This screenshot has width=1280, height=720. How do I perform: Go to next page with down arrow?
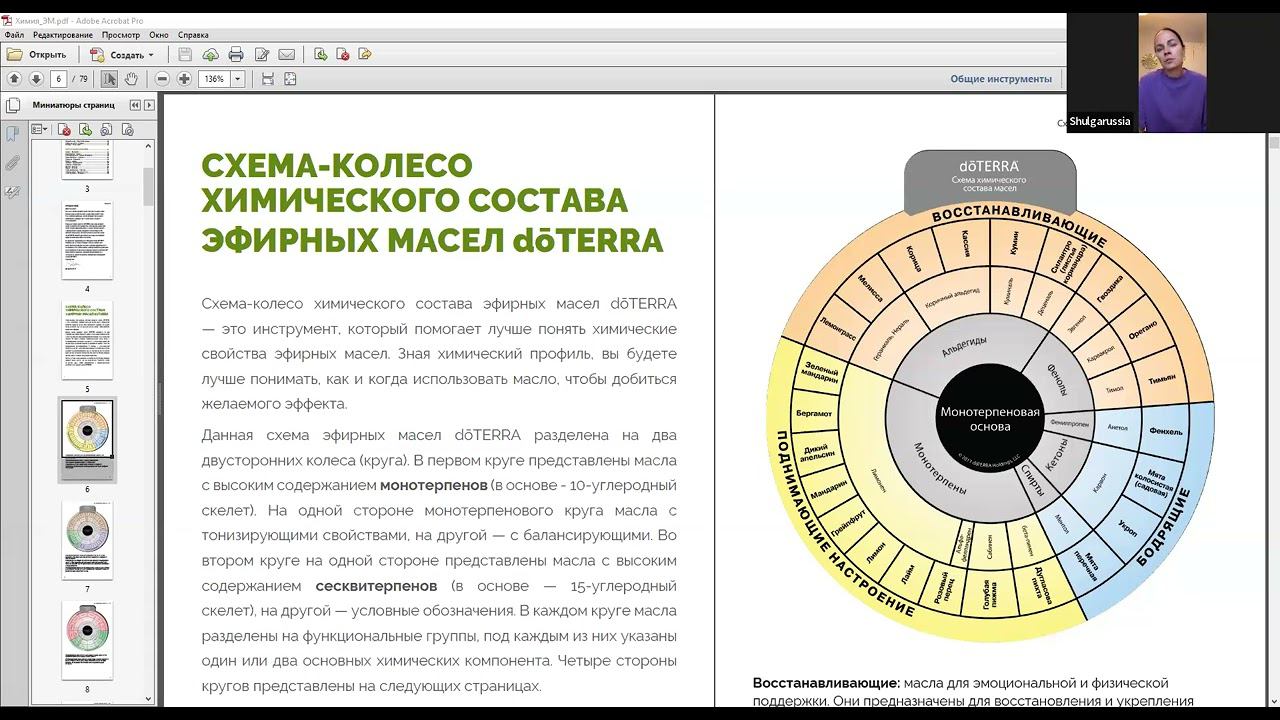click(x=36, y=79)
